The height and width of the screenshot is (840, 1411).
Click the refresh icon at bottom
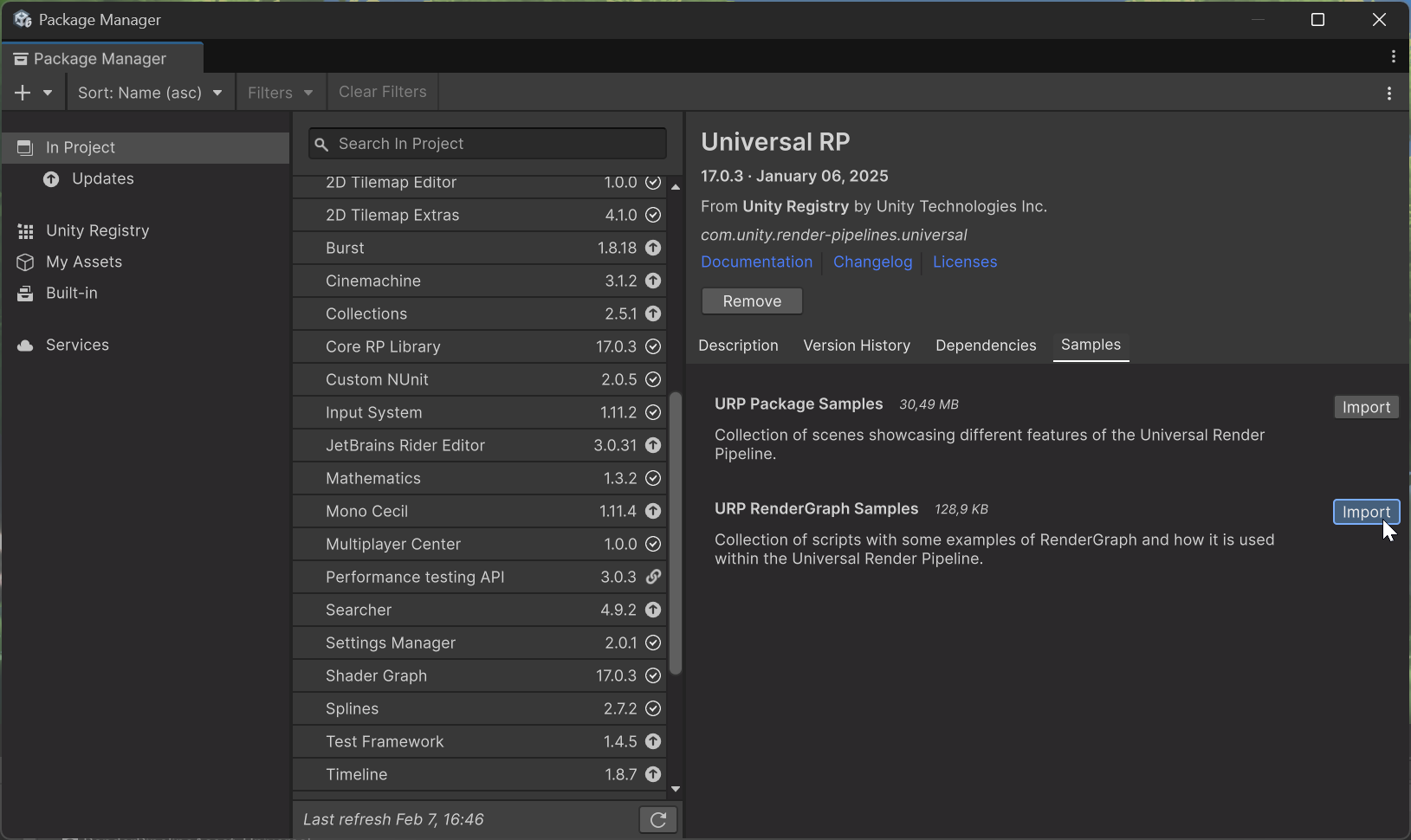657,819
